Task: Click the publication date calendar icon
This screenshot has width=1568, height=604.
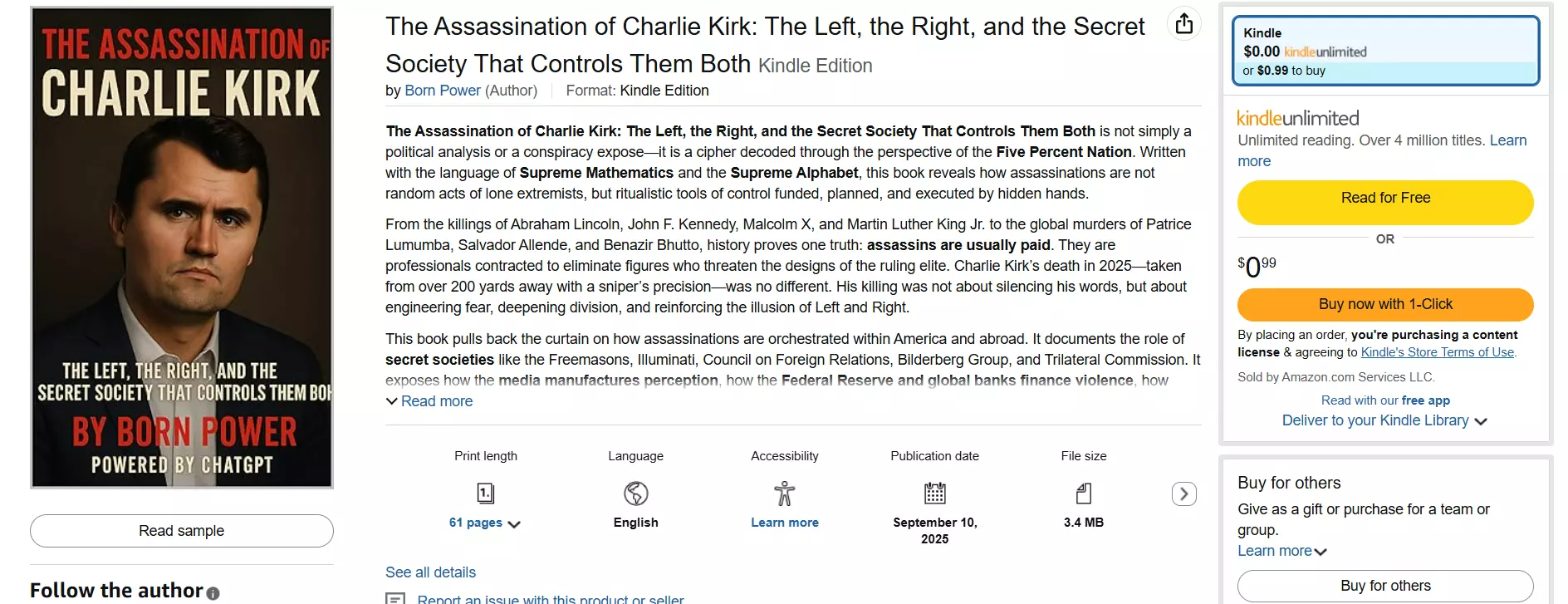Action: pyautogui.click(x=935, y=494)
